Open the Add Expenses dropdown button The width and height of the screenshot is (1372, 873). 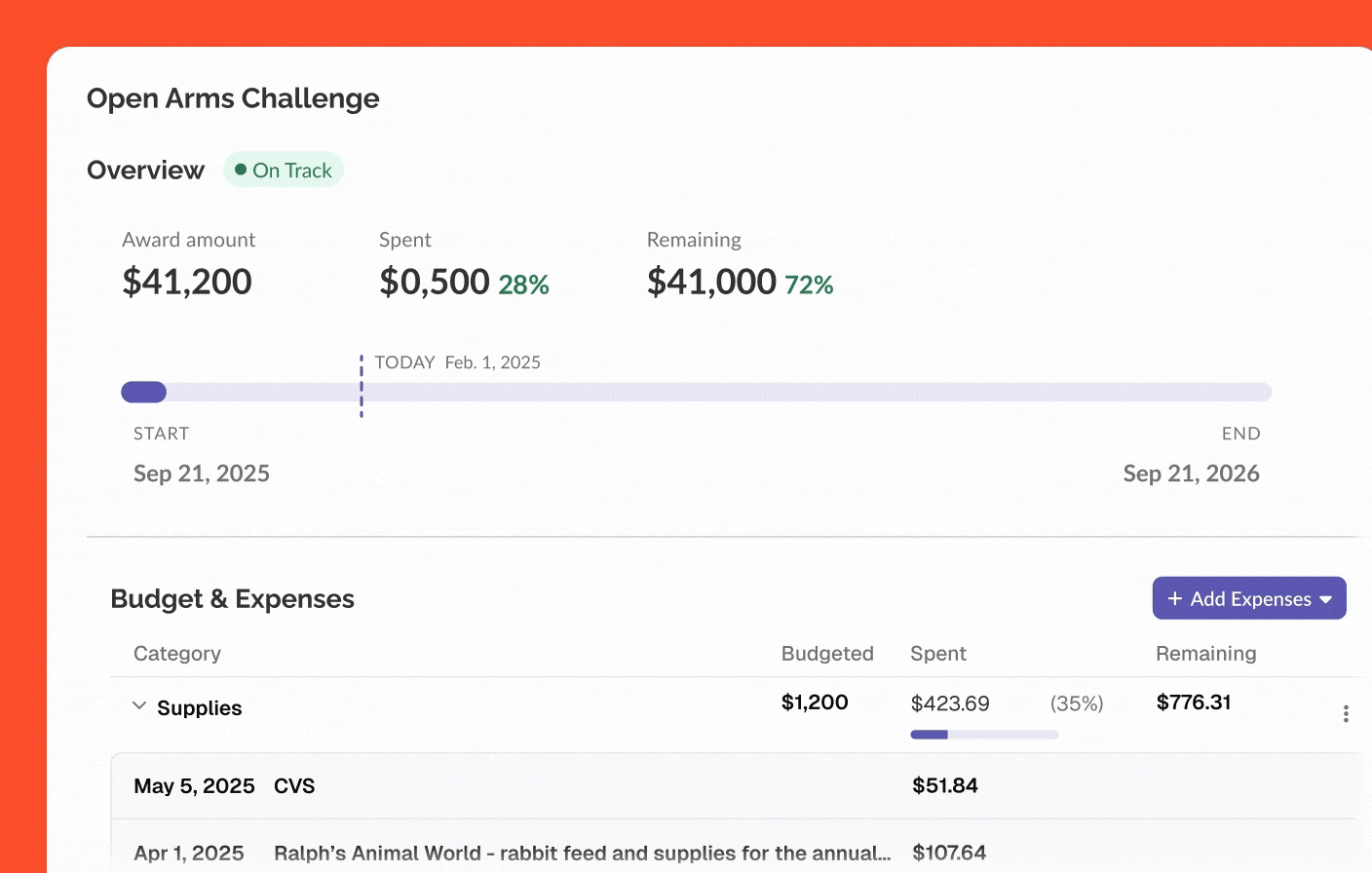pos(1249,598)
